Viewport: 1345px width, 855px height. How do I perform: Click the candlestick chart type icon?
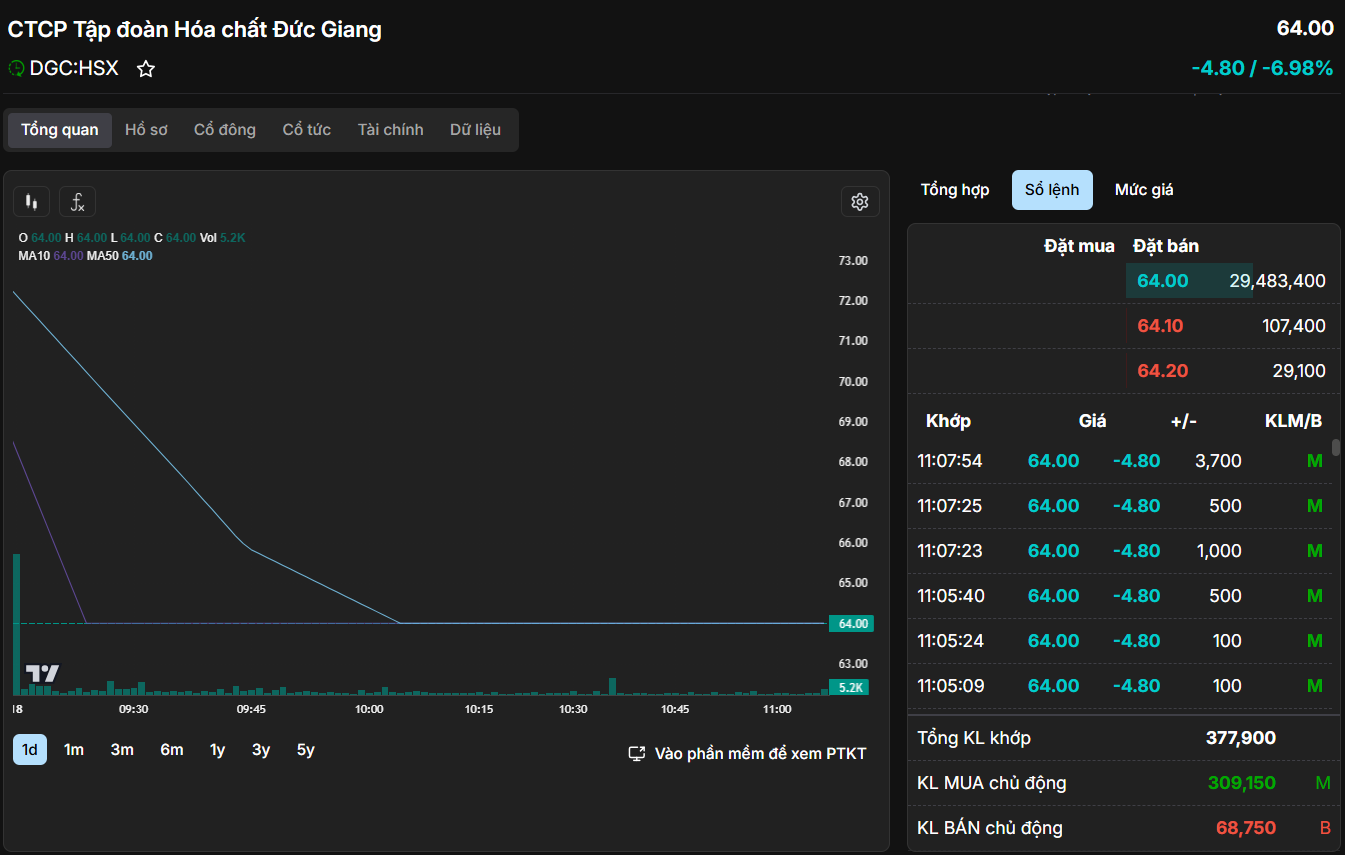click(31, 202)
